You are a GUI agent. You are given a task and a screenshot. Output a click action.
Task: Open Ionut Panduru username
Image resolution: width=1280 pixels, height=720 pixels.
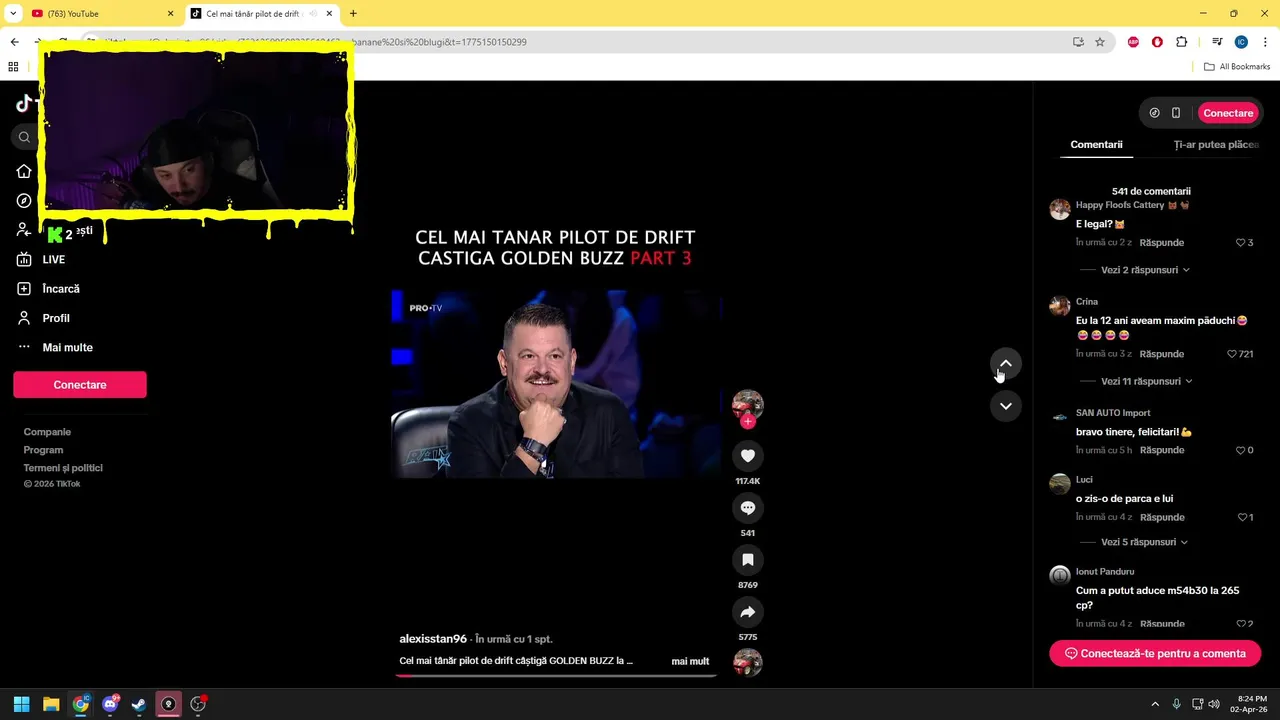tap(1104, 572)
